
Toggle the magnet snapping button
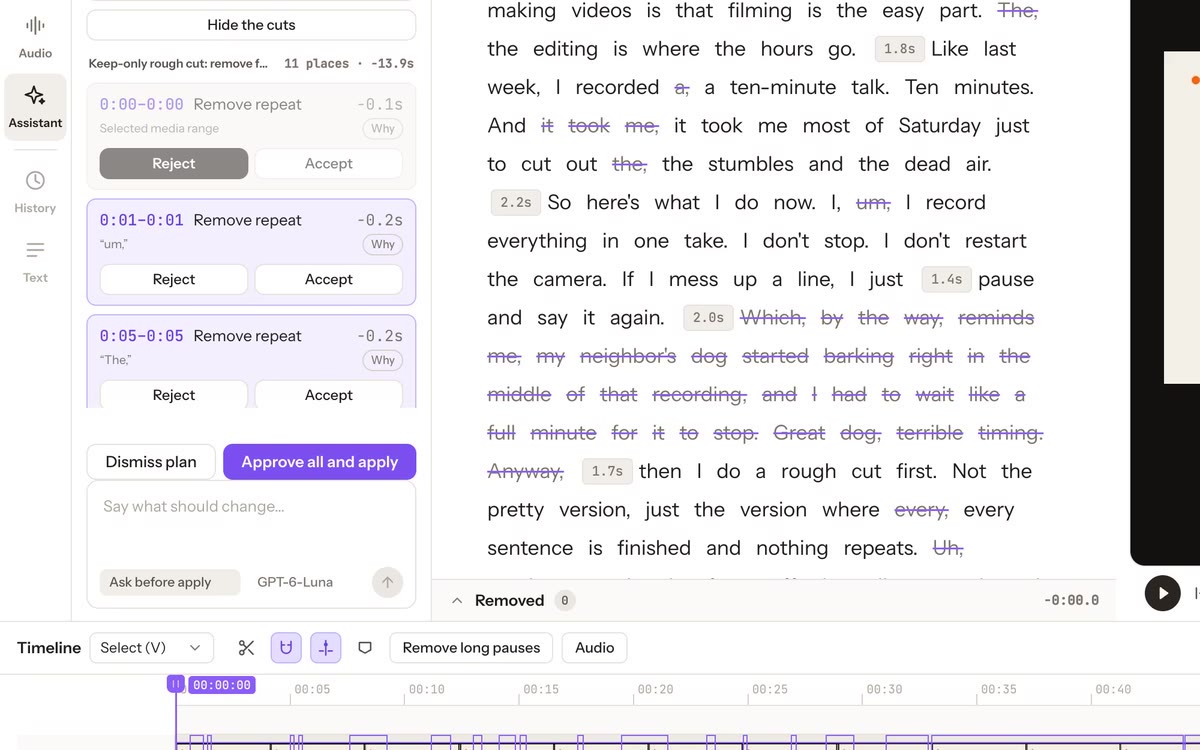286,648
